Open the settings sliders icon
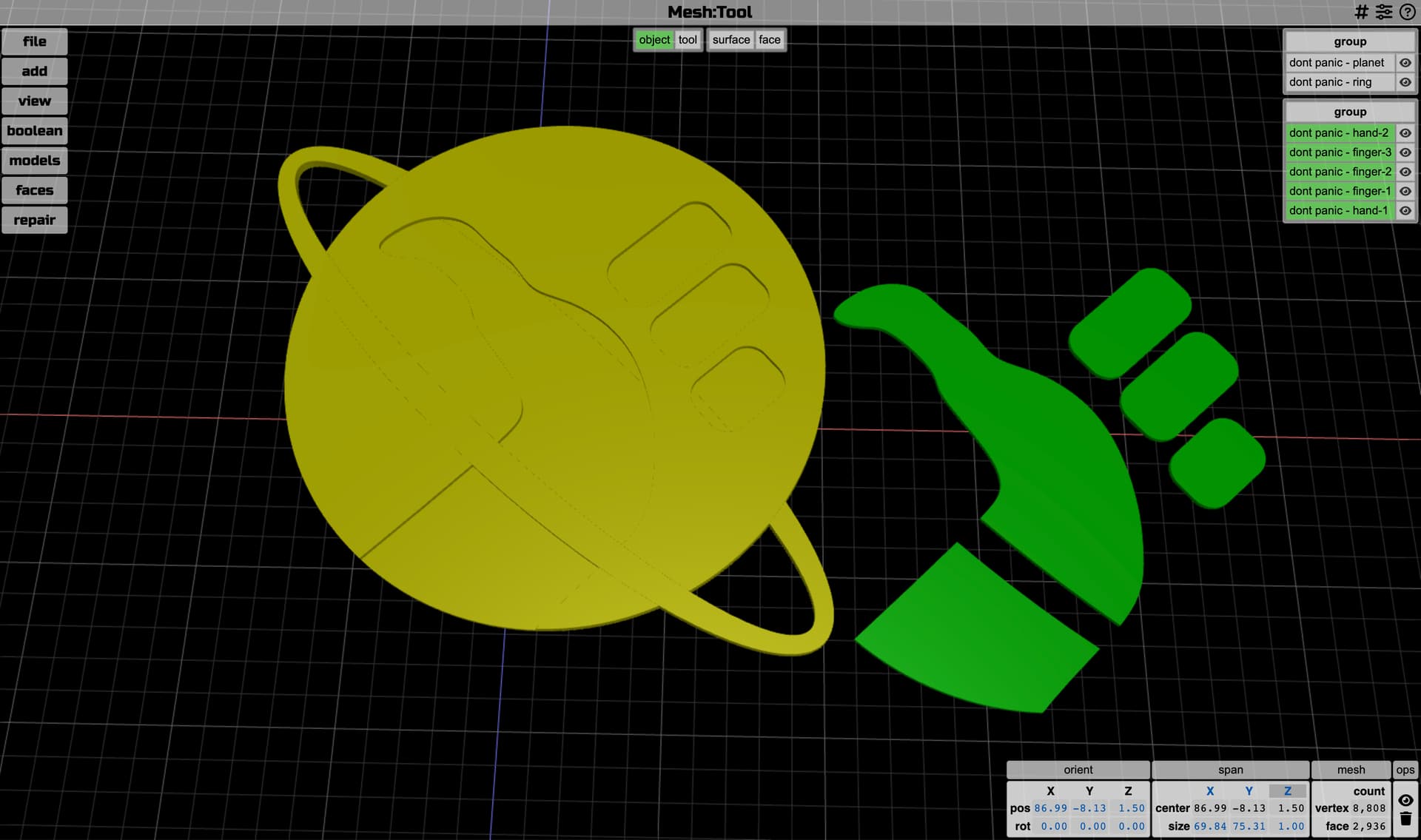 1383,12
